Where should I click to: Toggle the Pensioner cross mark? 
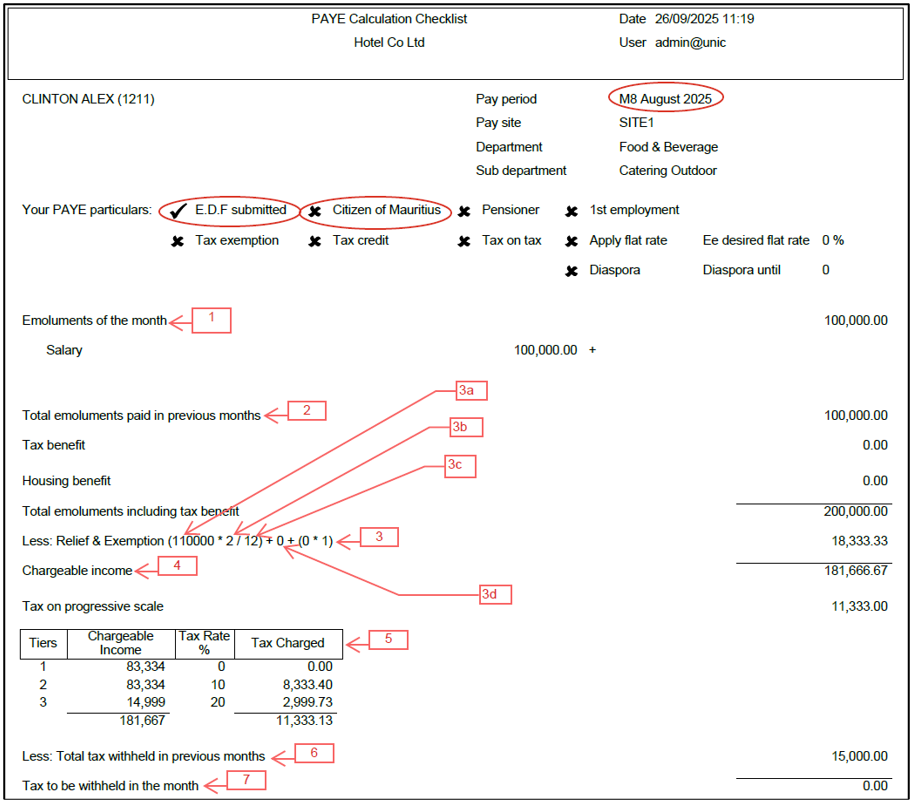point(464,211)
